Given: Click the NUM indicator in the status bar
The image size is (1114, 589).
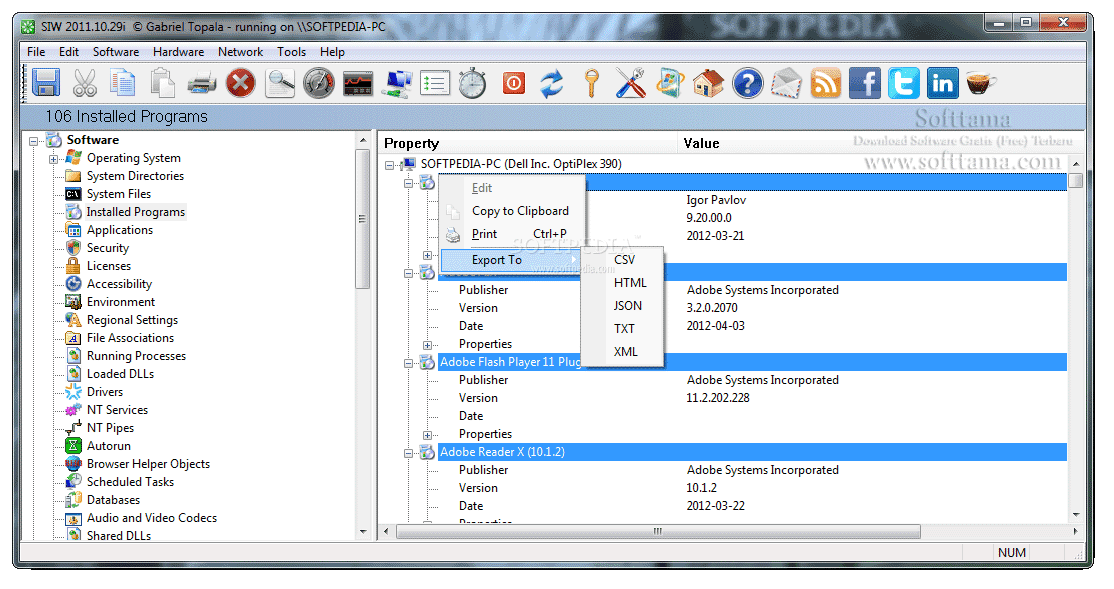Looking at the screenshot, I should tap(1011, 552).
